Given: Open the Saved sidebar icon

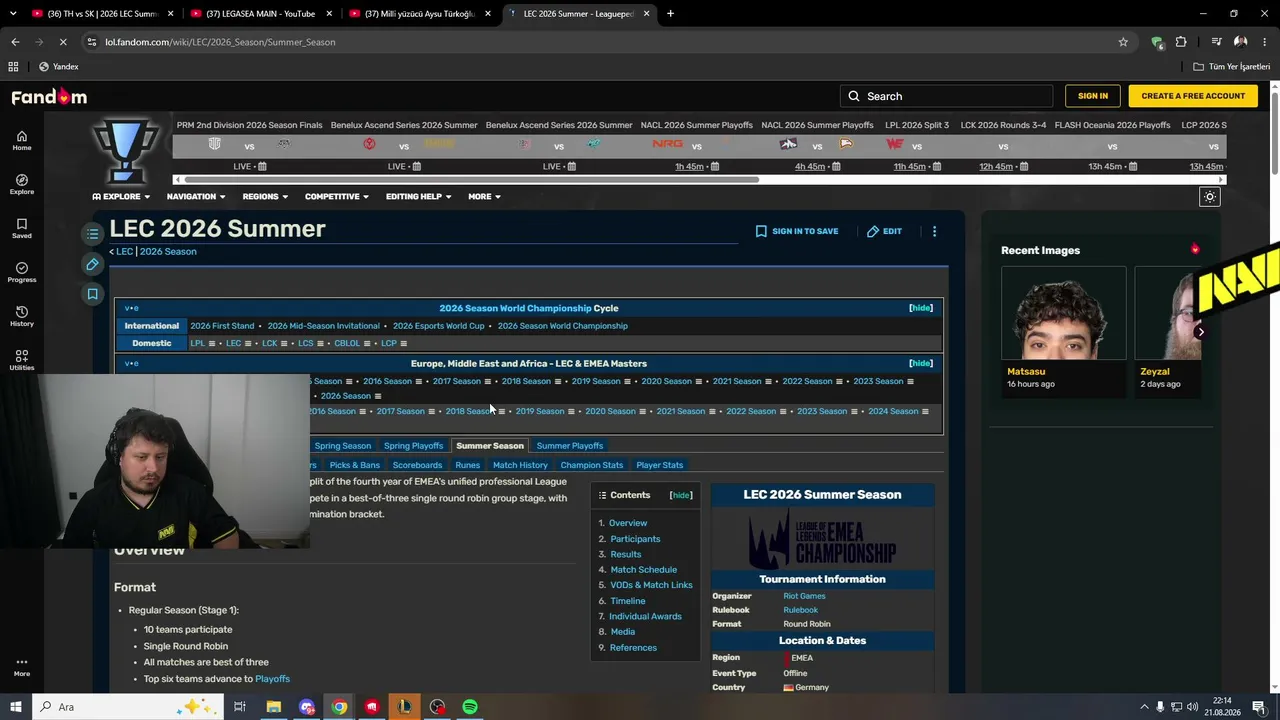Looking at the screenshot, I should (22, 228).
